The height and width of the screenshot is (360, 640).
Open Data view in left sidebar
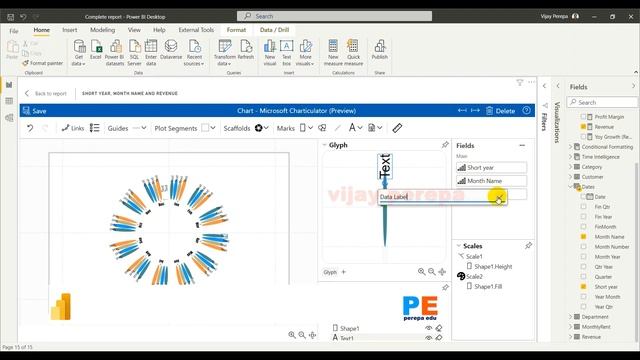[x=9, y=101]
